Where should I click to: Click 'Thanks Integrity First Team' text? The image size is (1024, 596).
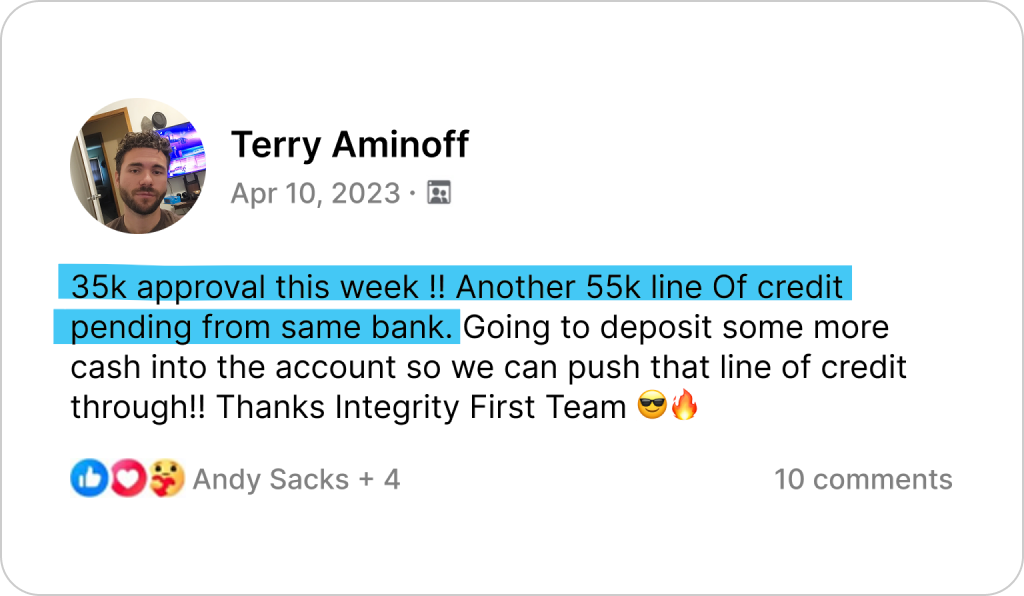pos(421,407)
